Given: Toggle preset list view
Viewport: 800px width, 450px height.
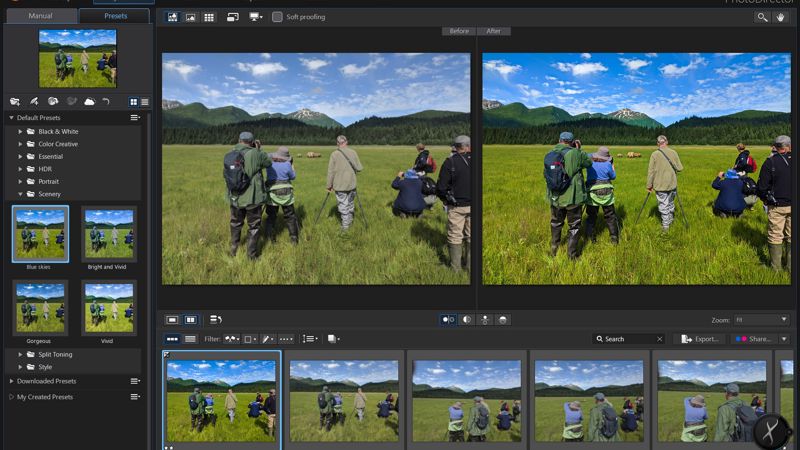Looking at the screenshot, I should [x=145, y=102].
